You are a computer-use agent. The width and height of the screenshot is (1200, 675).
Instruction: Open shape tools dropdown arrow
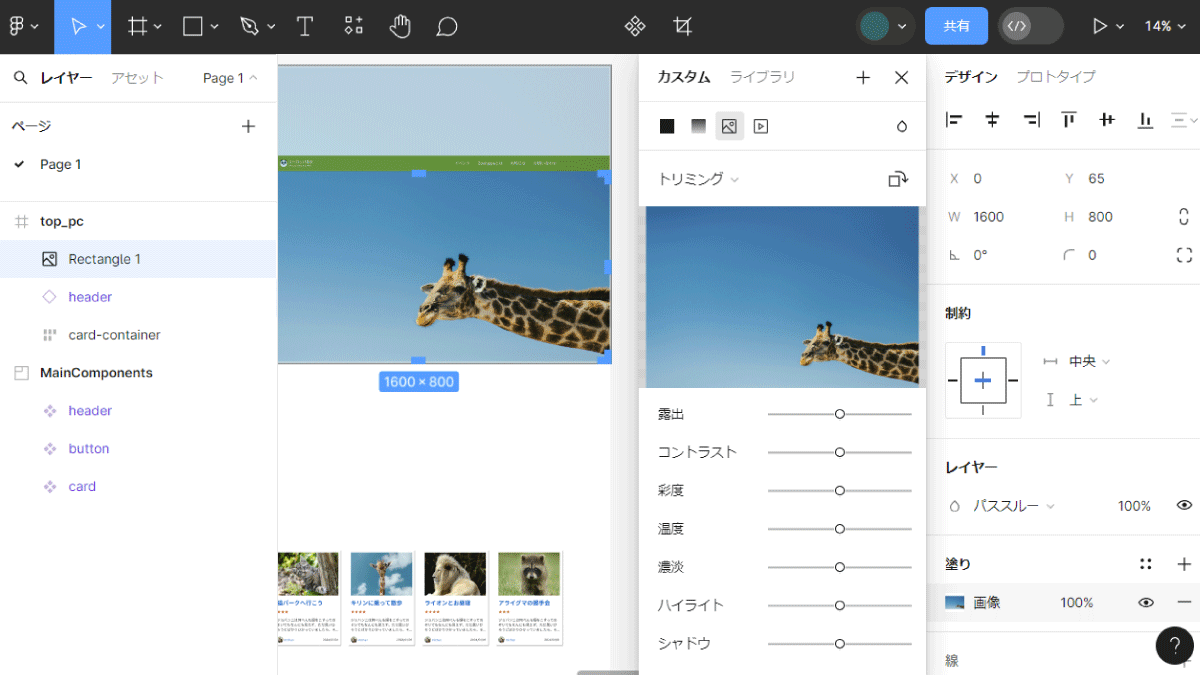(x=214, y=27)
